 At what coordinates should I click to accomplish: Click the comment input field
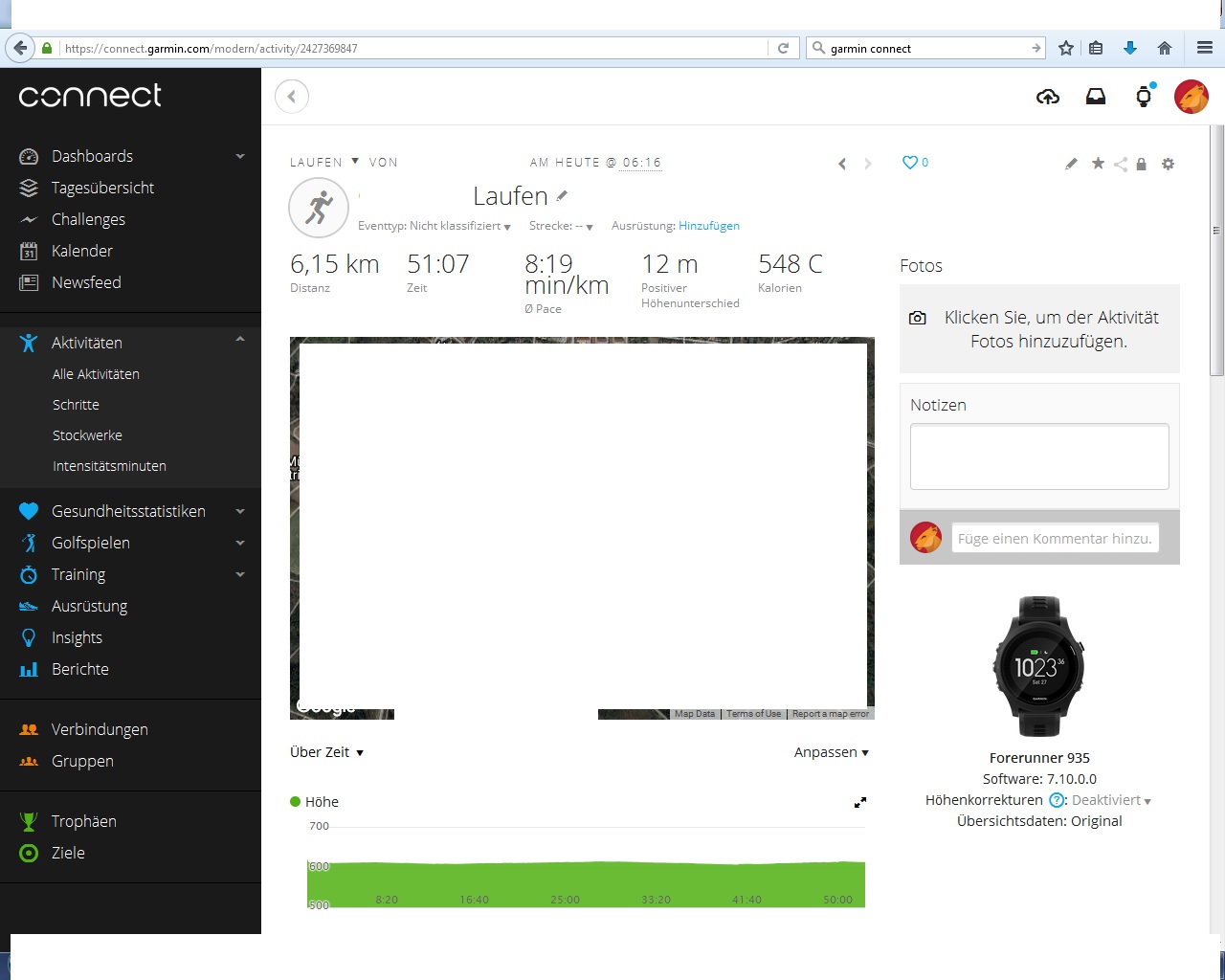pos(1055,538)
